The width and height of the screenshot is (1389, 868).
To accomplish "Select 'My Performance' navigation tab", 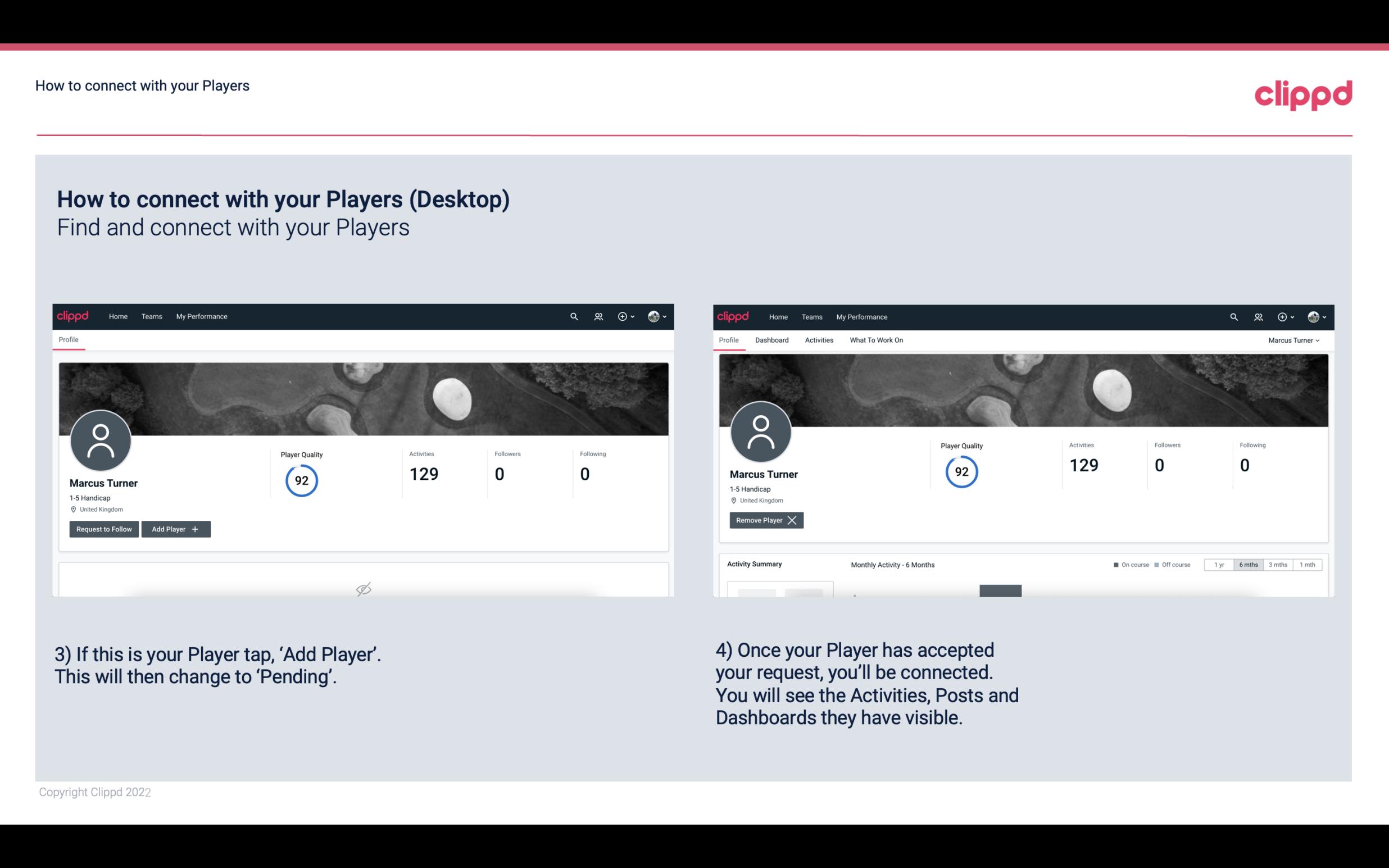I will pos(200,316).
